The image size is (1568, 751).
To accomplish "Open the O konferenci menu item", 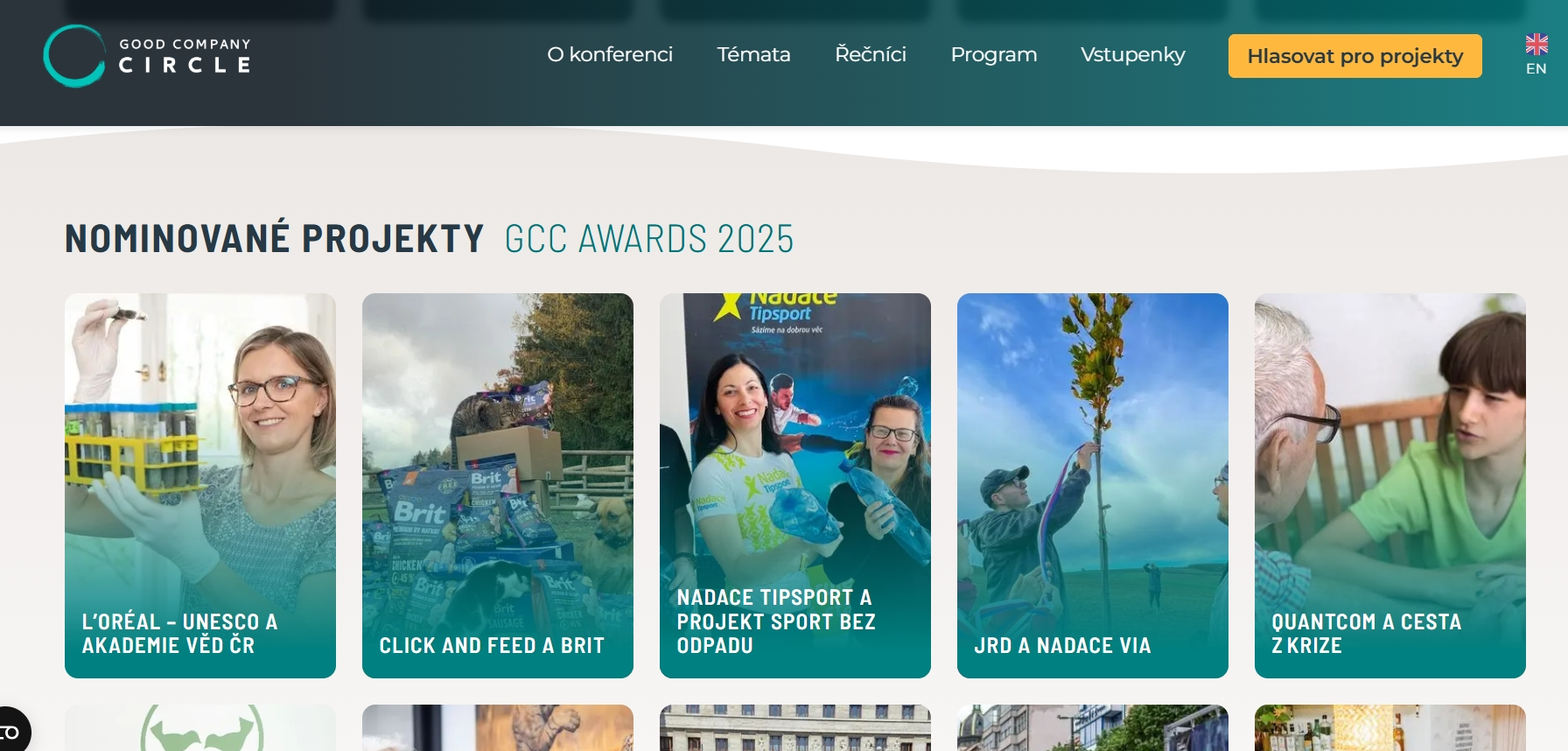I will click(610, 54).
